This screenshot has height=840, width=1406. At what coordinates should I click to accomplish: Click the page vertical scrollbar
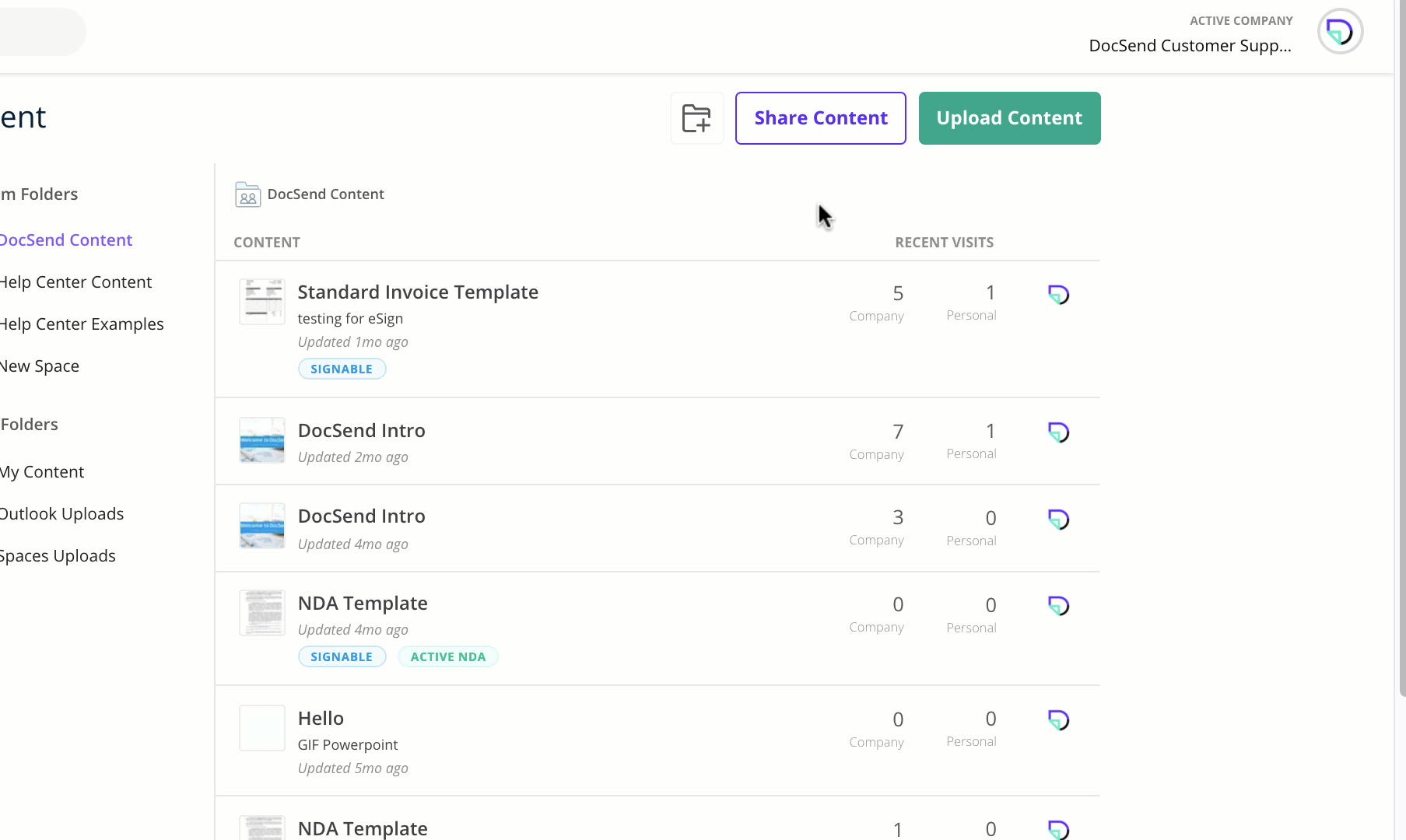coord(1401,348)
